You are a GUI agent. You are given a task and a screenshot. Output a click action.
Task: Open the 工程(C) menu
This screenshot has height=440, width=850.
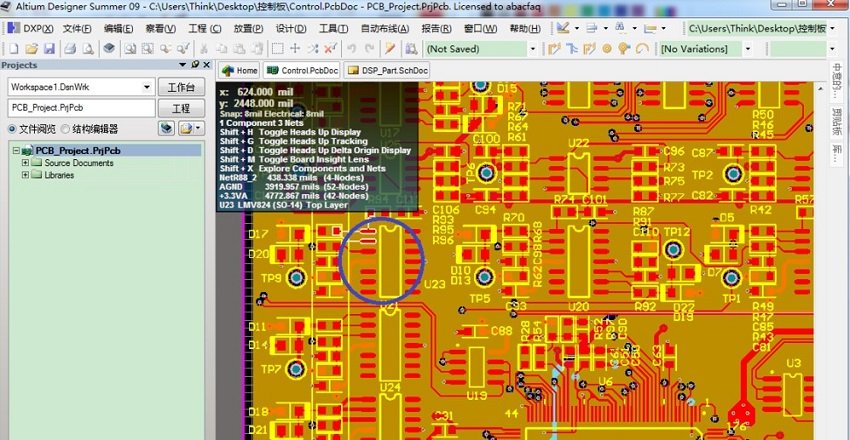point(204,29)
